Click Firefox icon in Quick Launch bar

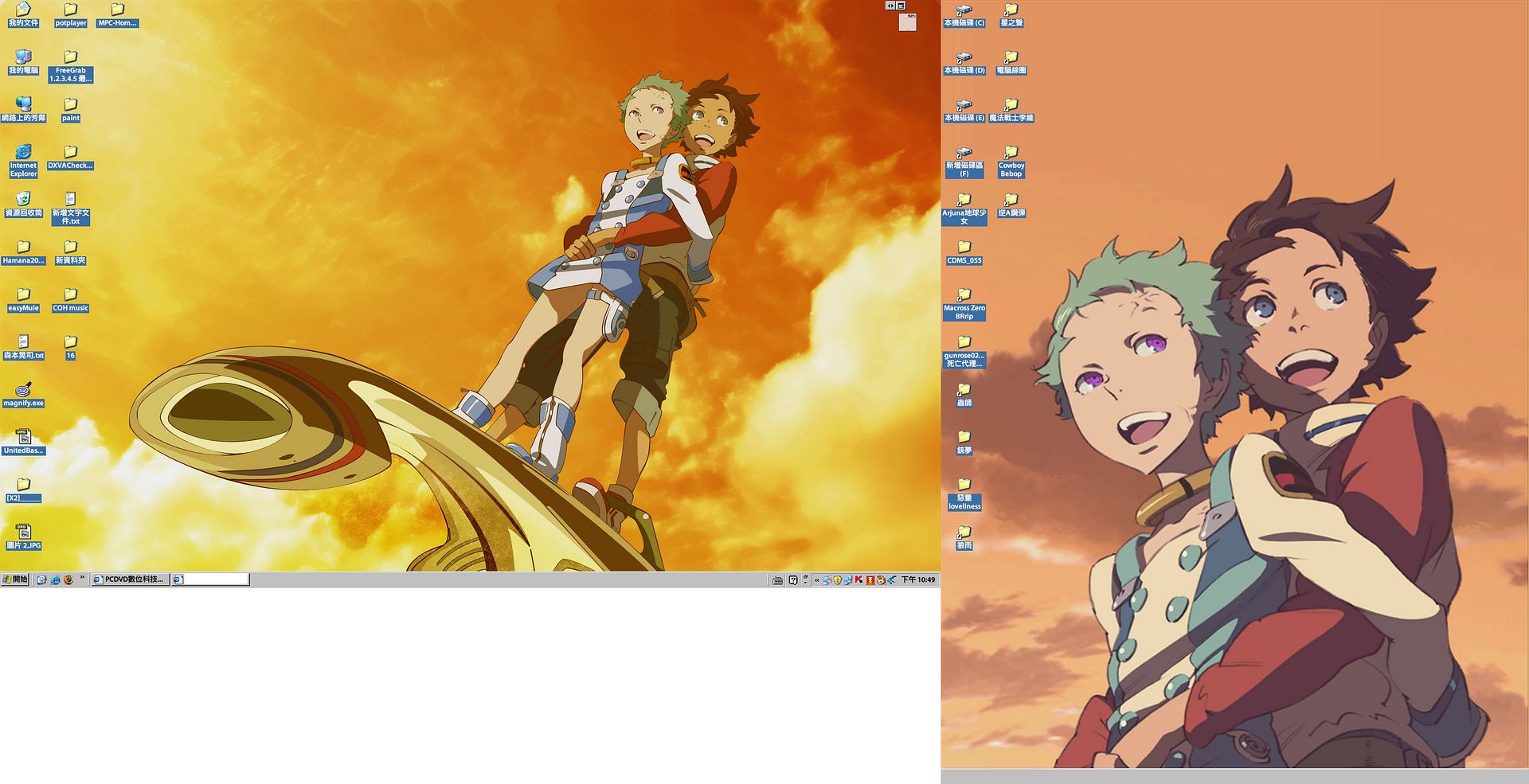(68, 580)
